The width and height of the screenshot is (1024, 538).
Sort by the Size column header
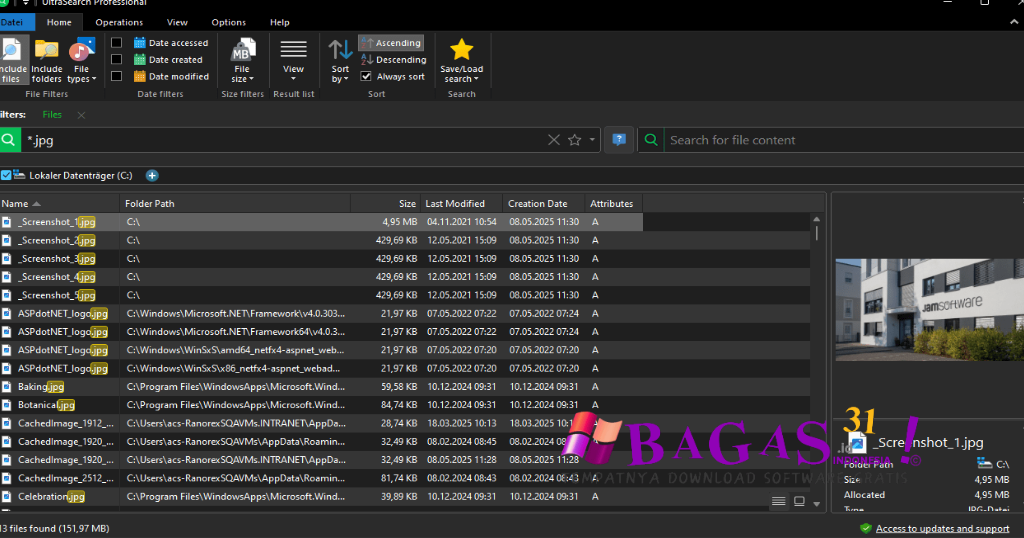(x=385, y=204)
